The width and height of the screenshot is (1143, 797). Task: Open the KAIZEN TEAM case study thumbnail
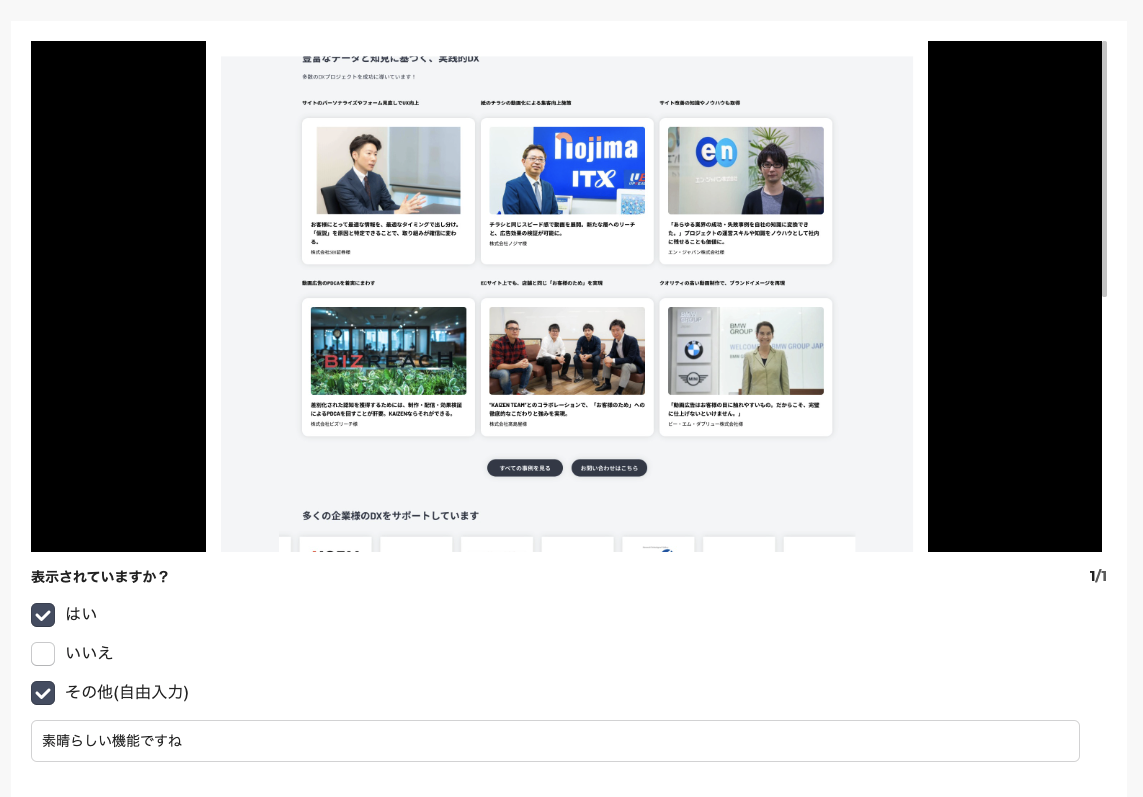567,350
